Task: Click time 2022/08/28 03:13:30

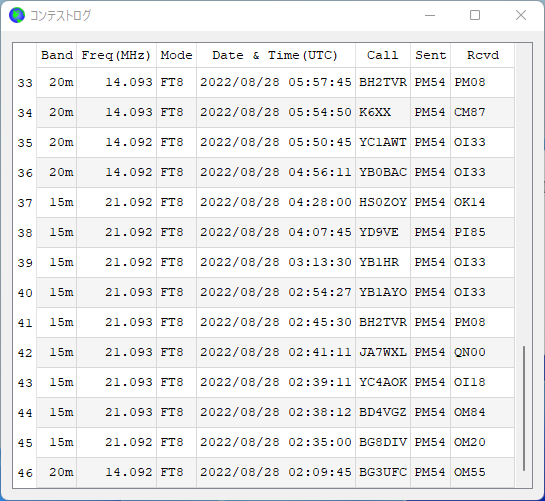Action: [x=276, y=262]
